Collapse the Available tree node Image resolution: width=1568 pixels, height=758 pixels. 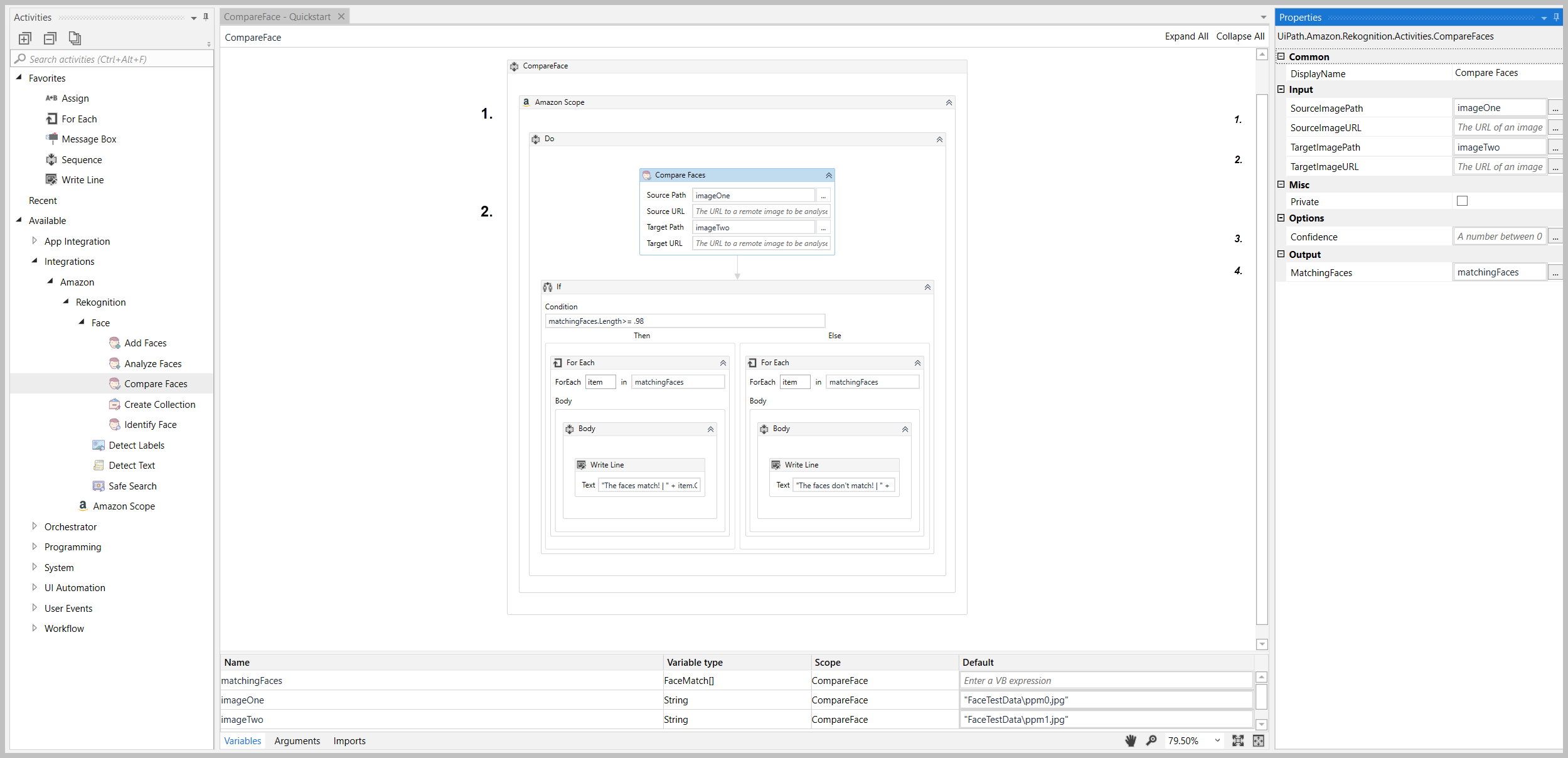click(19, 220)
